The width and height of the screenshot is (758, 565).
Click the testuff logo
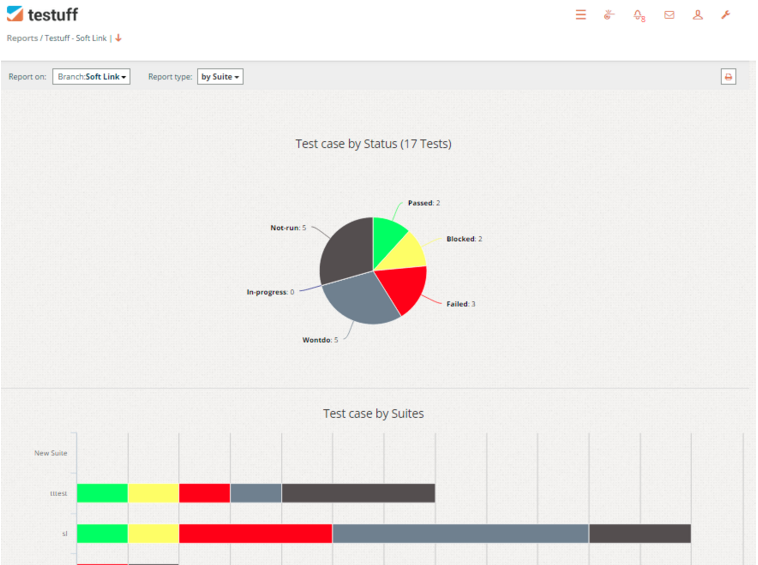pyautogui.click(x=42, y=14)
